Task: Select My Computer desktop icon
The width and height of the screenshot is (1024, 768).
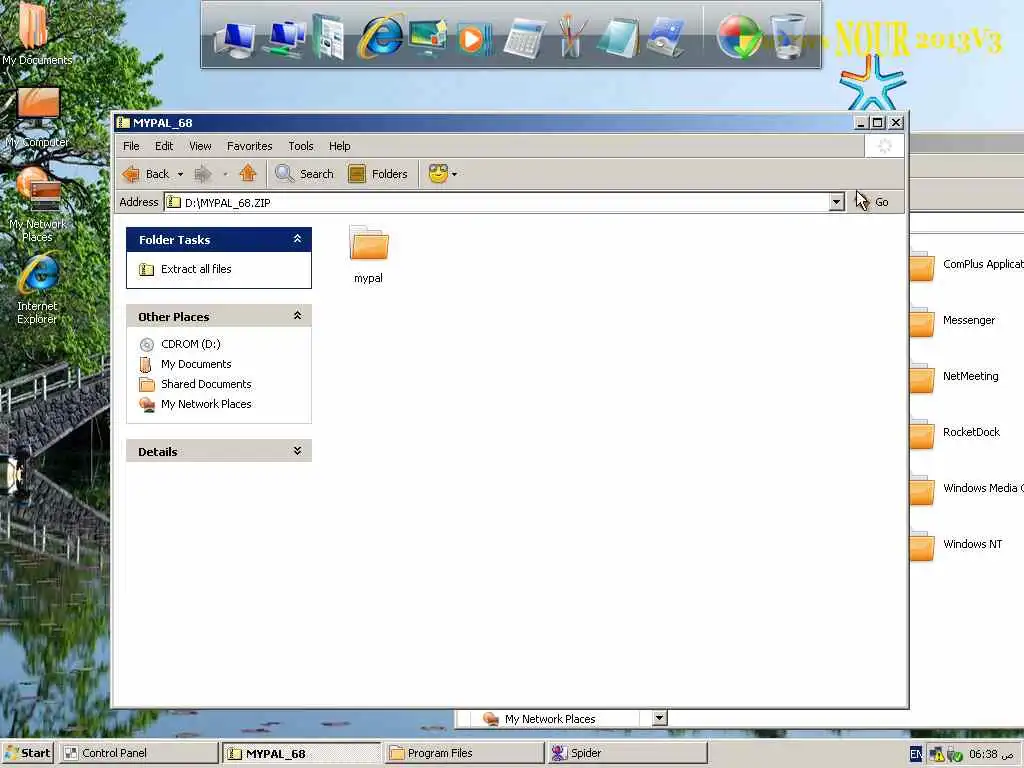Action: pyautogui.click(x=37, y=118)
